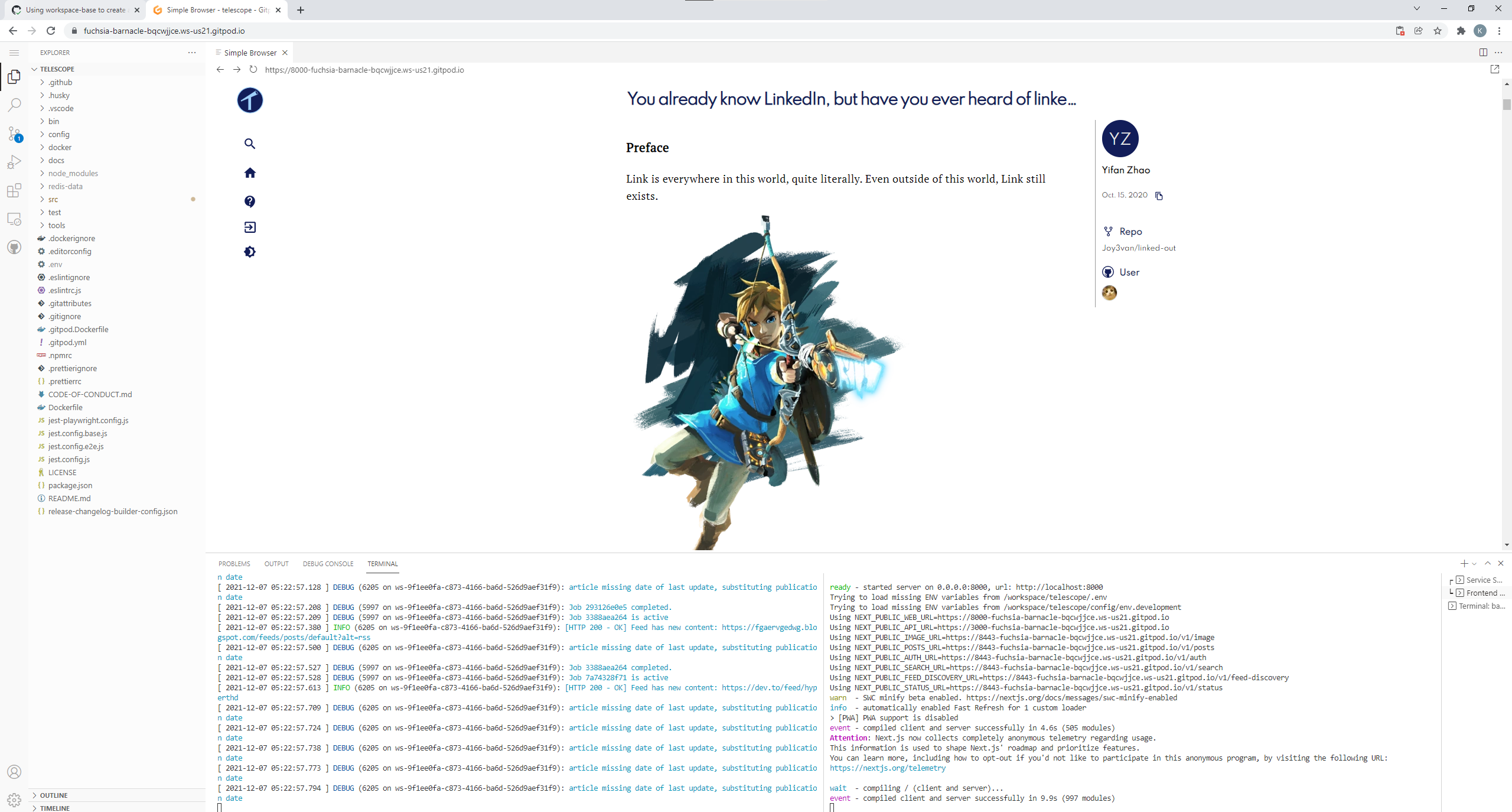Expand the src folder
This screenshot has width=1512, height=812.
coord(53,199)
